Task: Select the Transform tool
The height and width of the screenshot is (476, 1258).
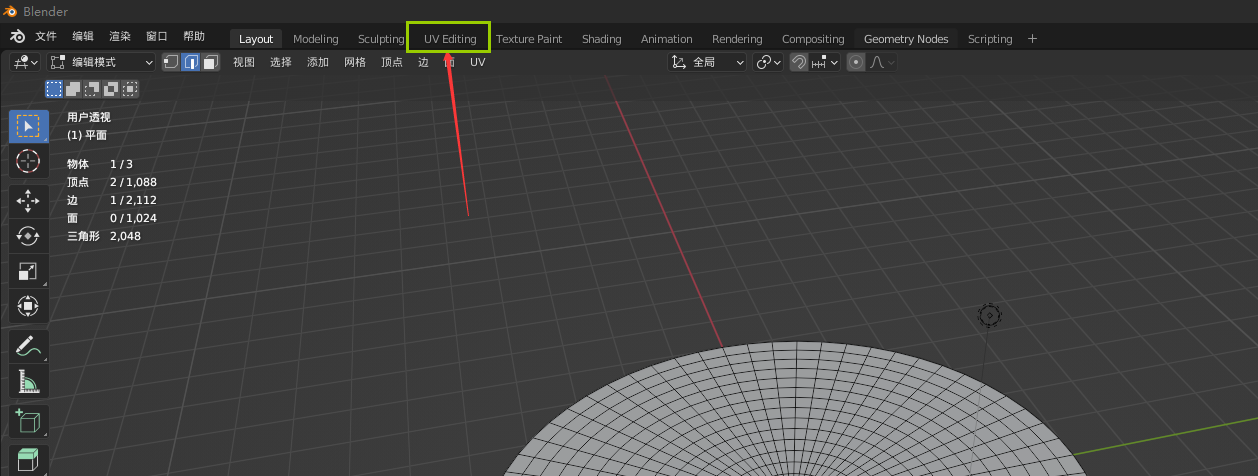Action: tap(28, 306)
